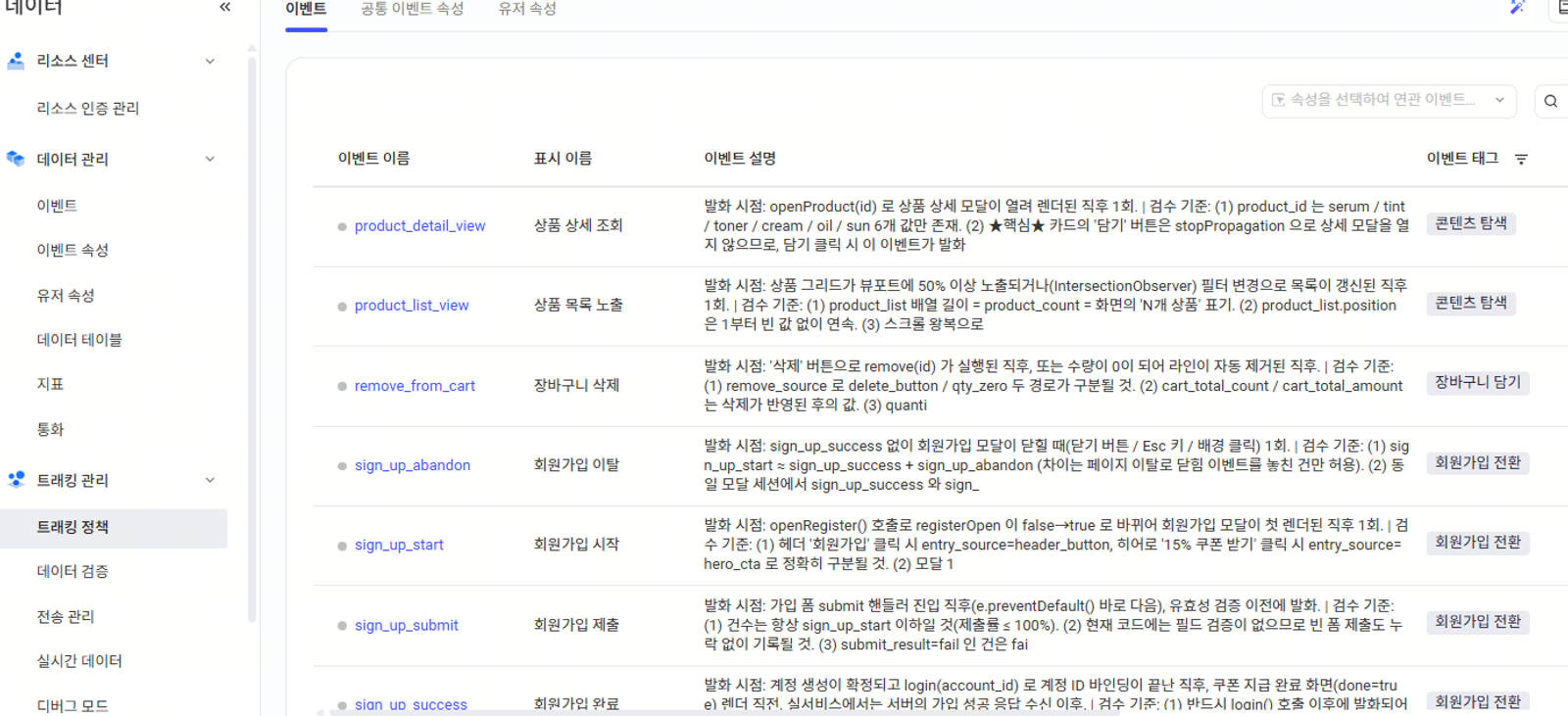Click the 회원가입 전환 tag on sign_up_submit row

pyautogui.click(x=1478, y=621)
